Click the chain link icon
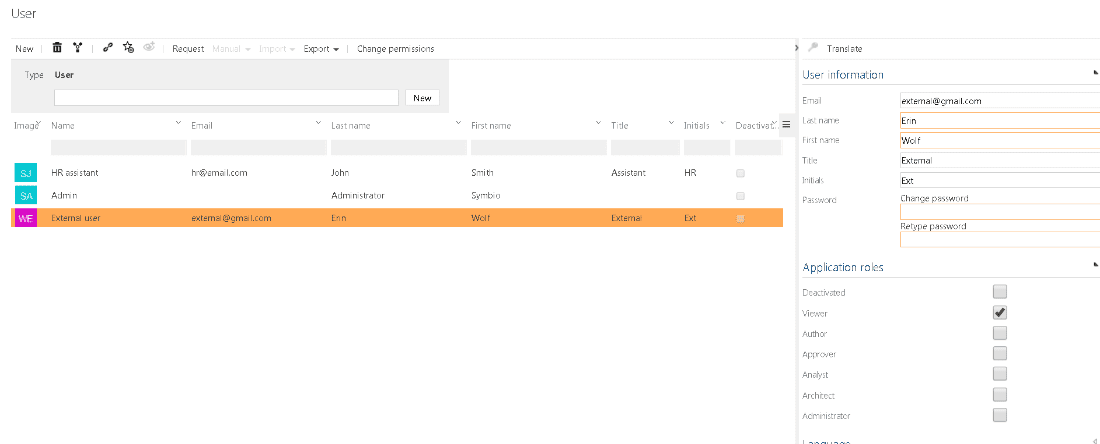The width and height of the screenshot is (1100, 444). click(x=107, y=48)
